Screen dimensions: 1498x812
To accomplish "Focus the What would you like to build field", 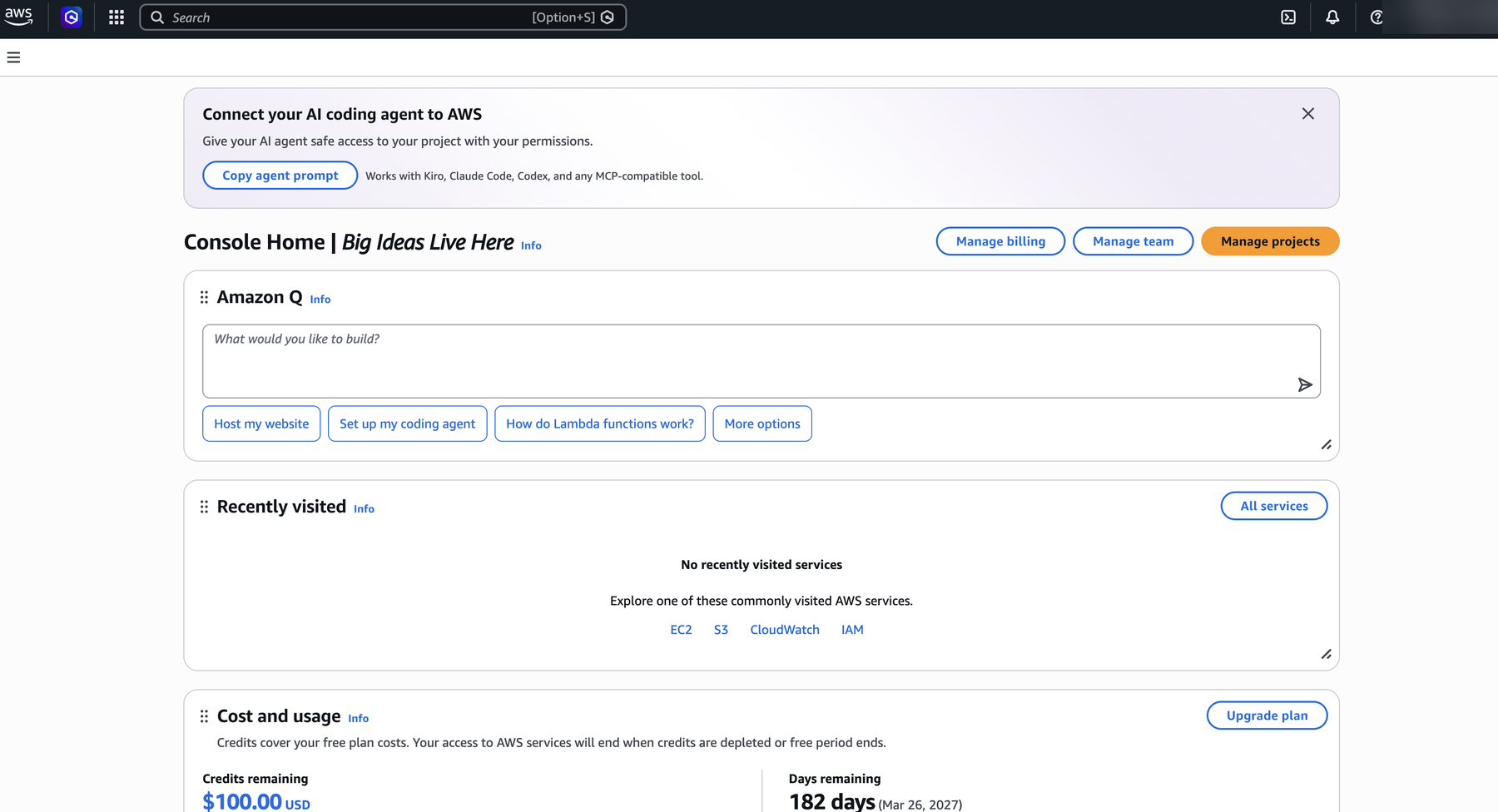I will pos(761,361).
